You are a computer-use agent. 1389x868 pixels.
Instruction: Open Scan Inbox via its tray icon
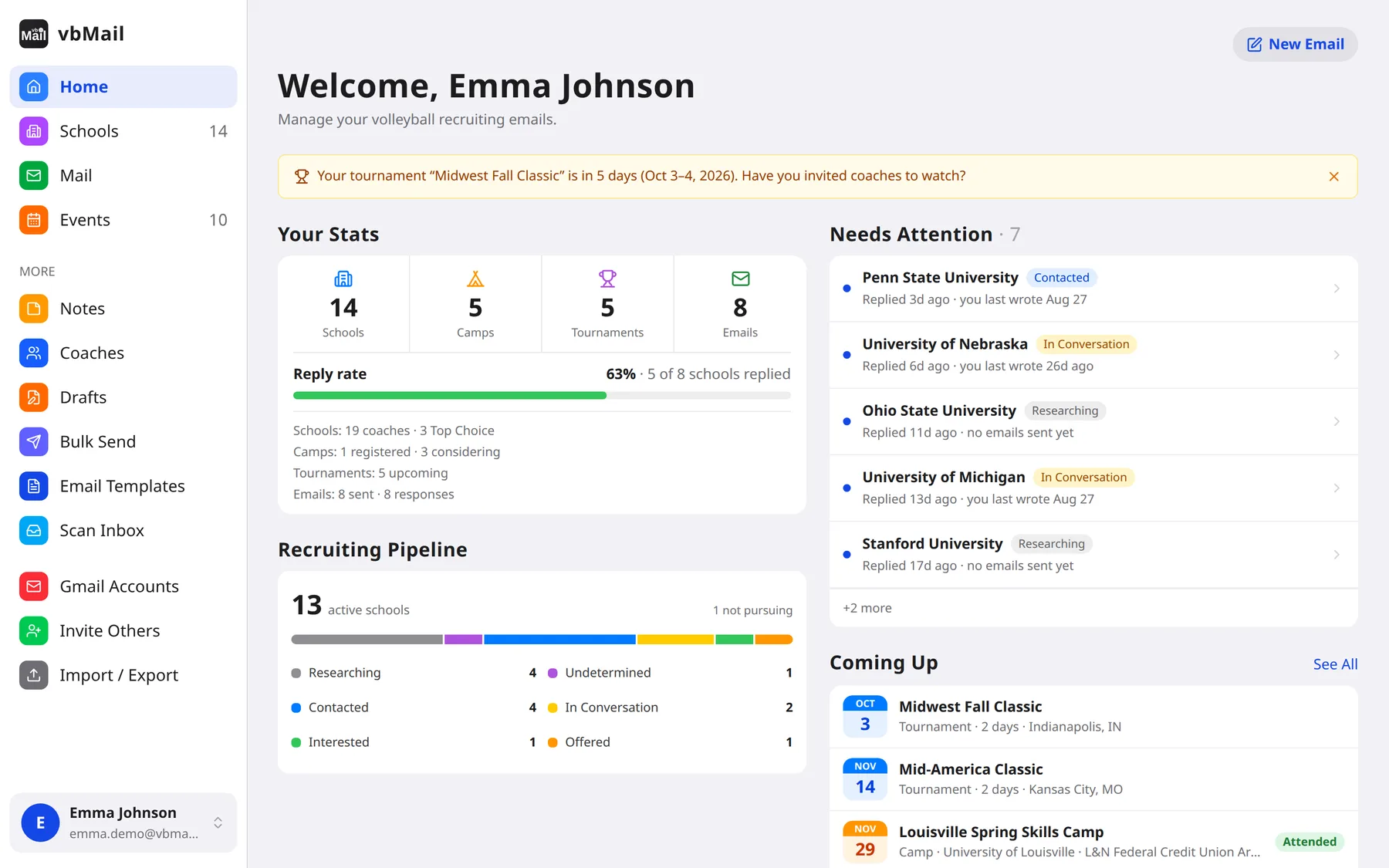tap(34, 530)
